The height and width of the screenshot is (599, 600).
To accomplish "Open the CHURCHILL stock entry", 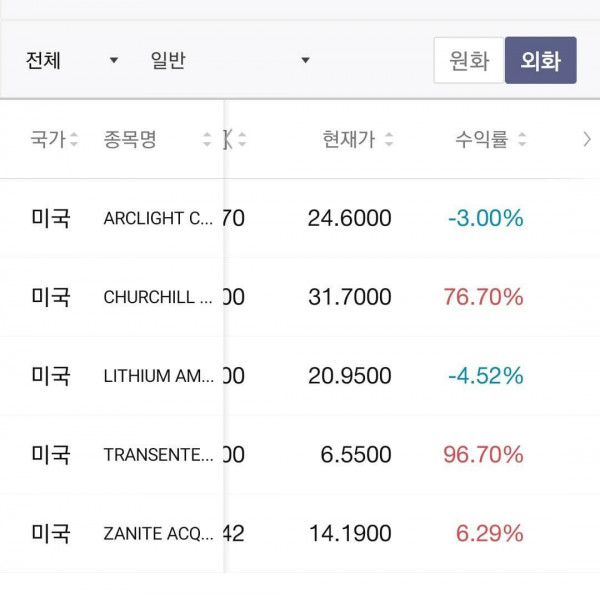I will (300, 297).
